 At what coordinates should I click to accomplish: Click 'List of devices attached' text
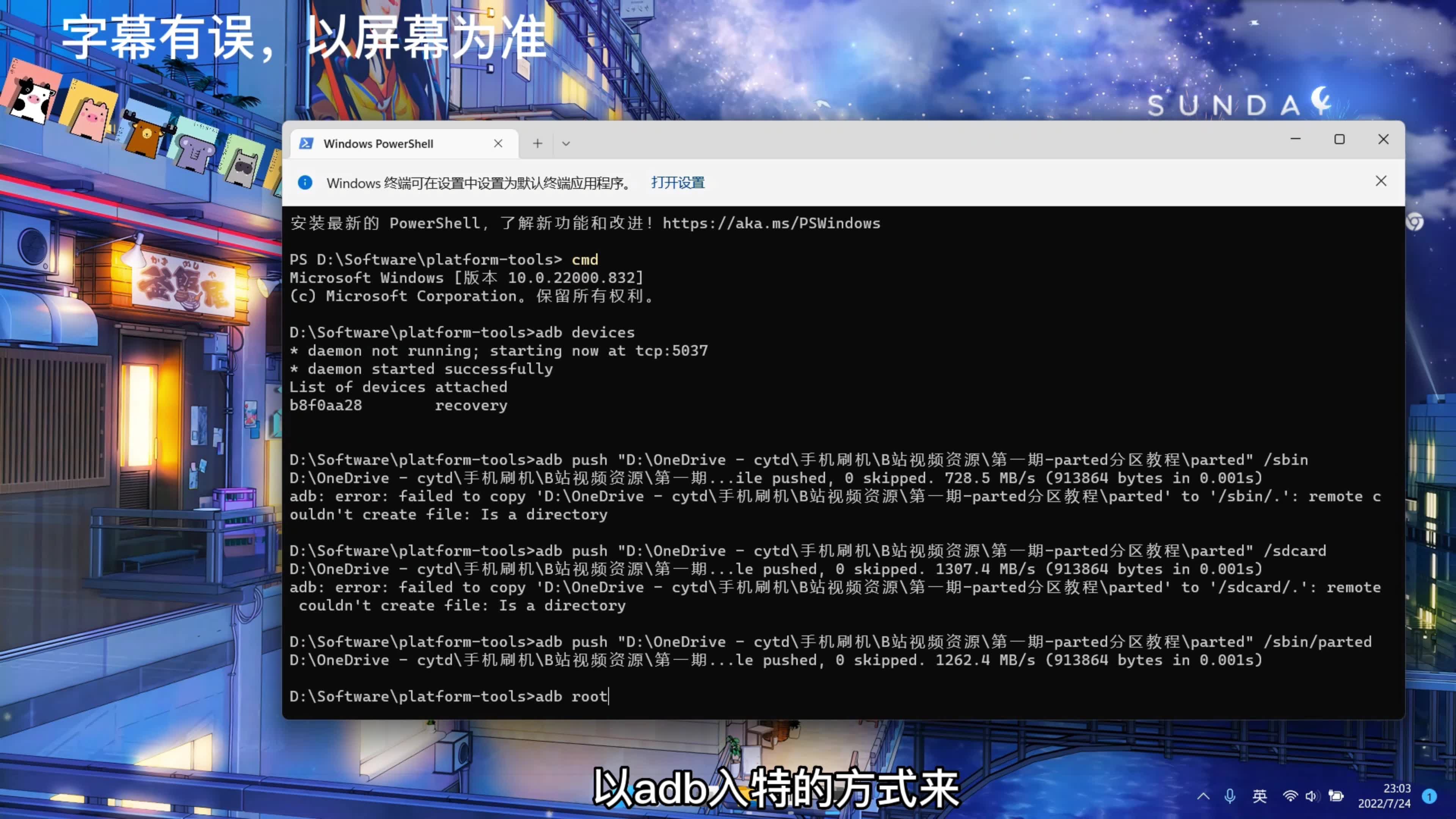pyautogui.click(x=399, y=387)
